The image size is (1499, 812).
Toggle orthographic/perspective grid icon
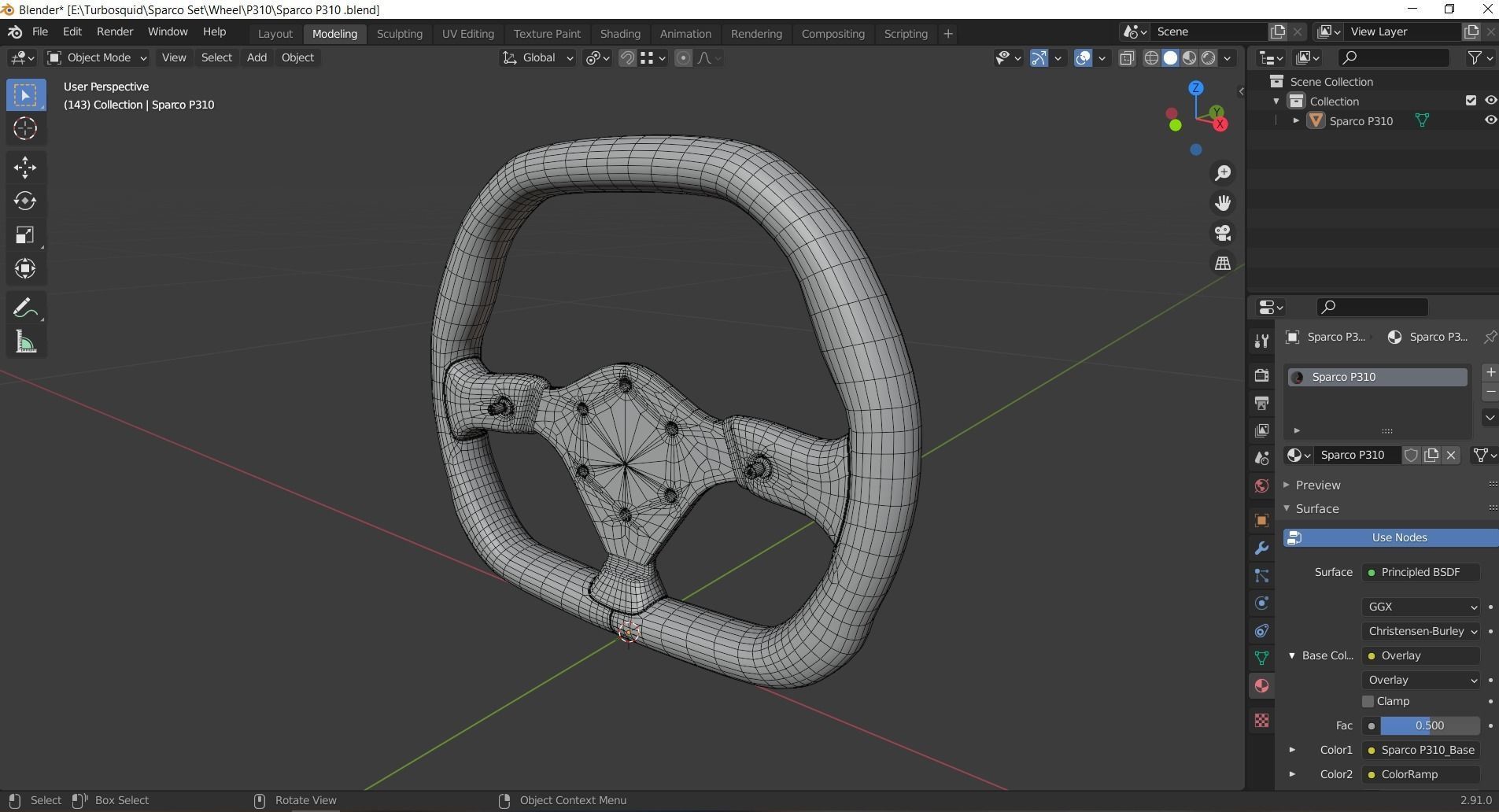click(x=1223, y=264)
